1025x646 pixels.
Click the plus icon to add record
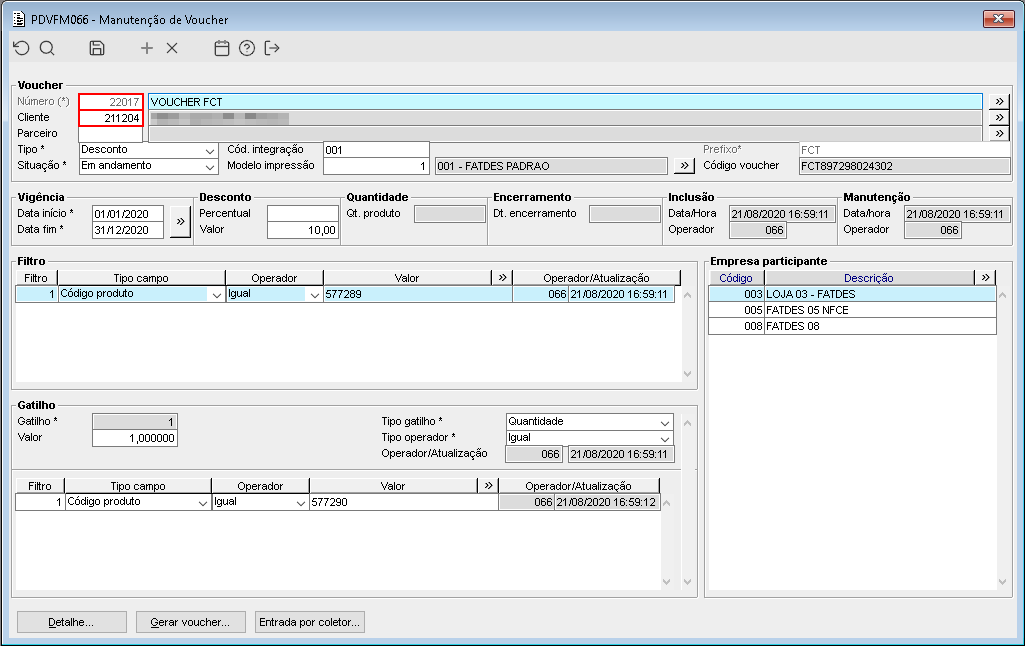[147, 48]
